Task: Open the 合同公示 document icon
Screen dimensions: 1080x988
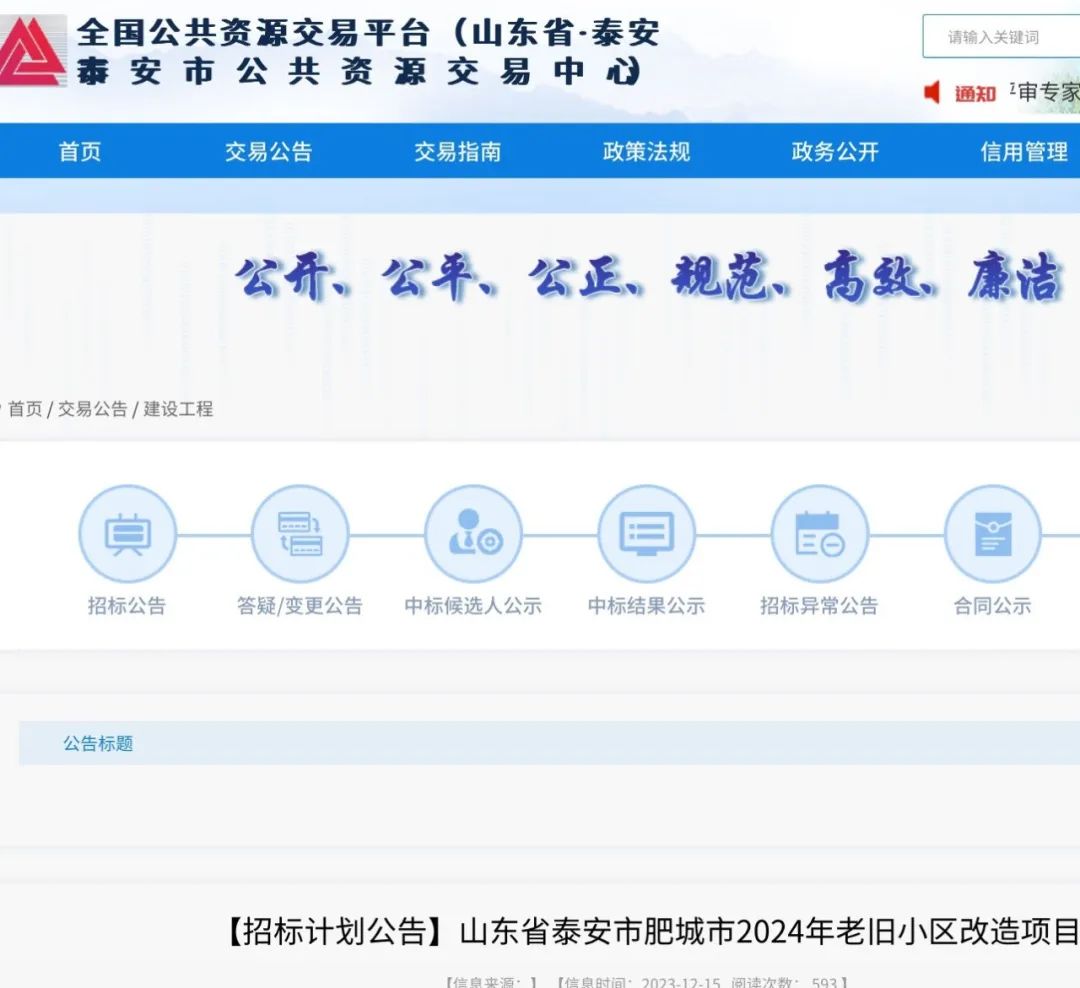Action: point(992,534)
